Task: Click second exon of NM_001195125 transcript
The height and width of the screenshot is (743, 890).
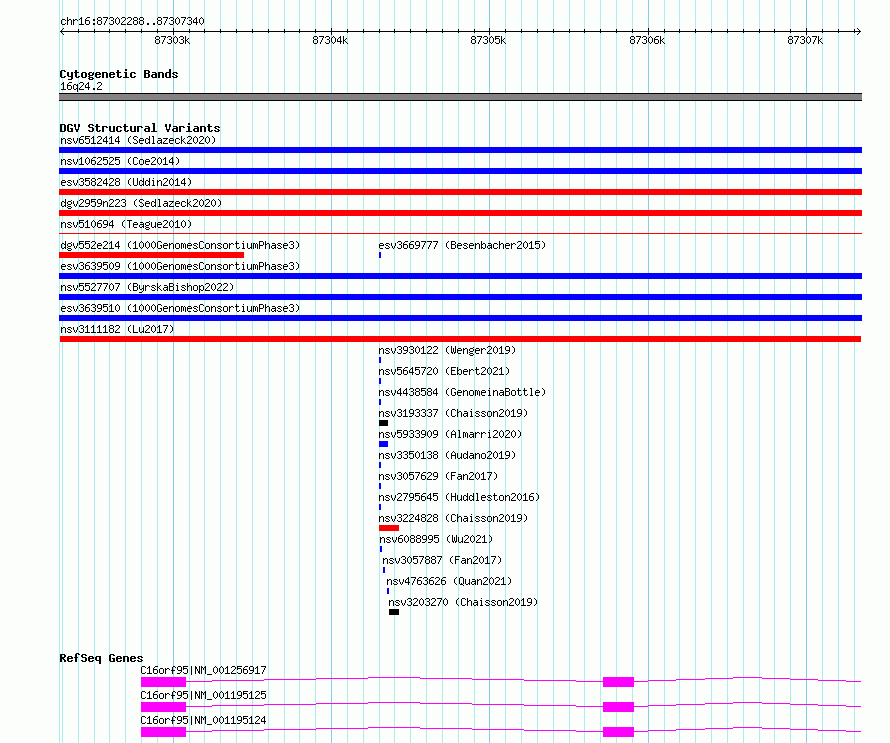Action: (618, 707)
